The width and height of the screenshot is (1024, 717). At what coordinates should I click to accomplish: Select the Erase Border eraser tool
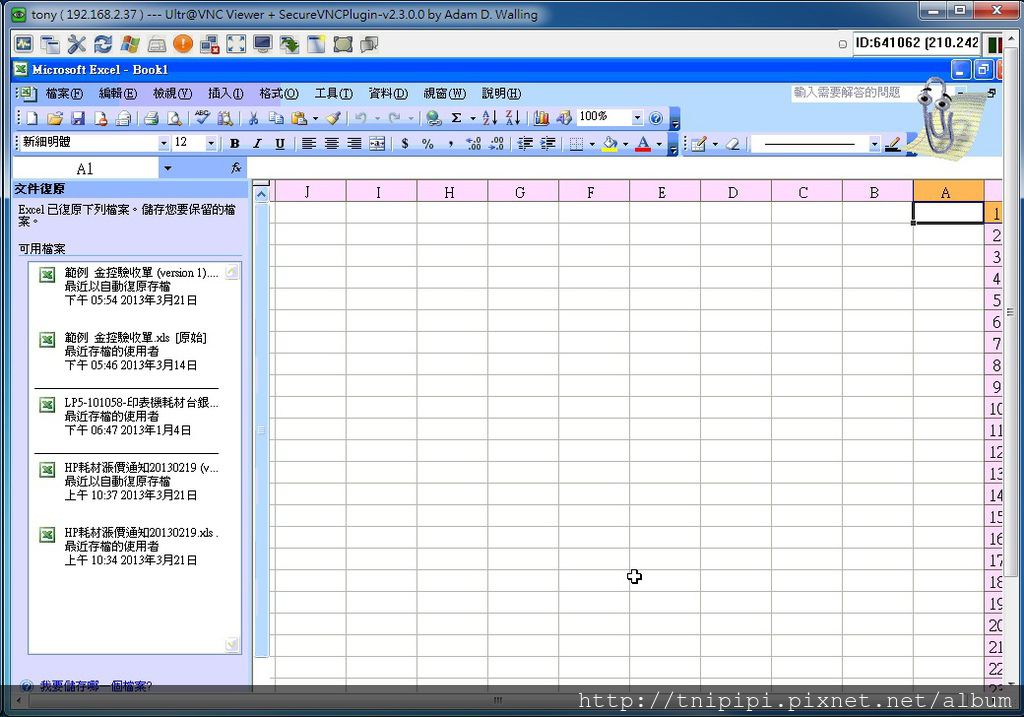(x=733, y=144)
